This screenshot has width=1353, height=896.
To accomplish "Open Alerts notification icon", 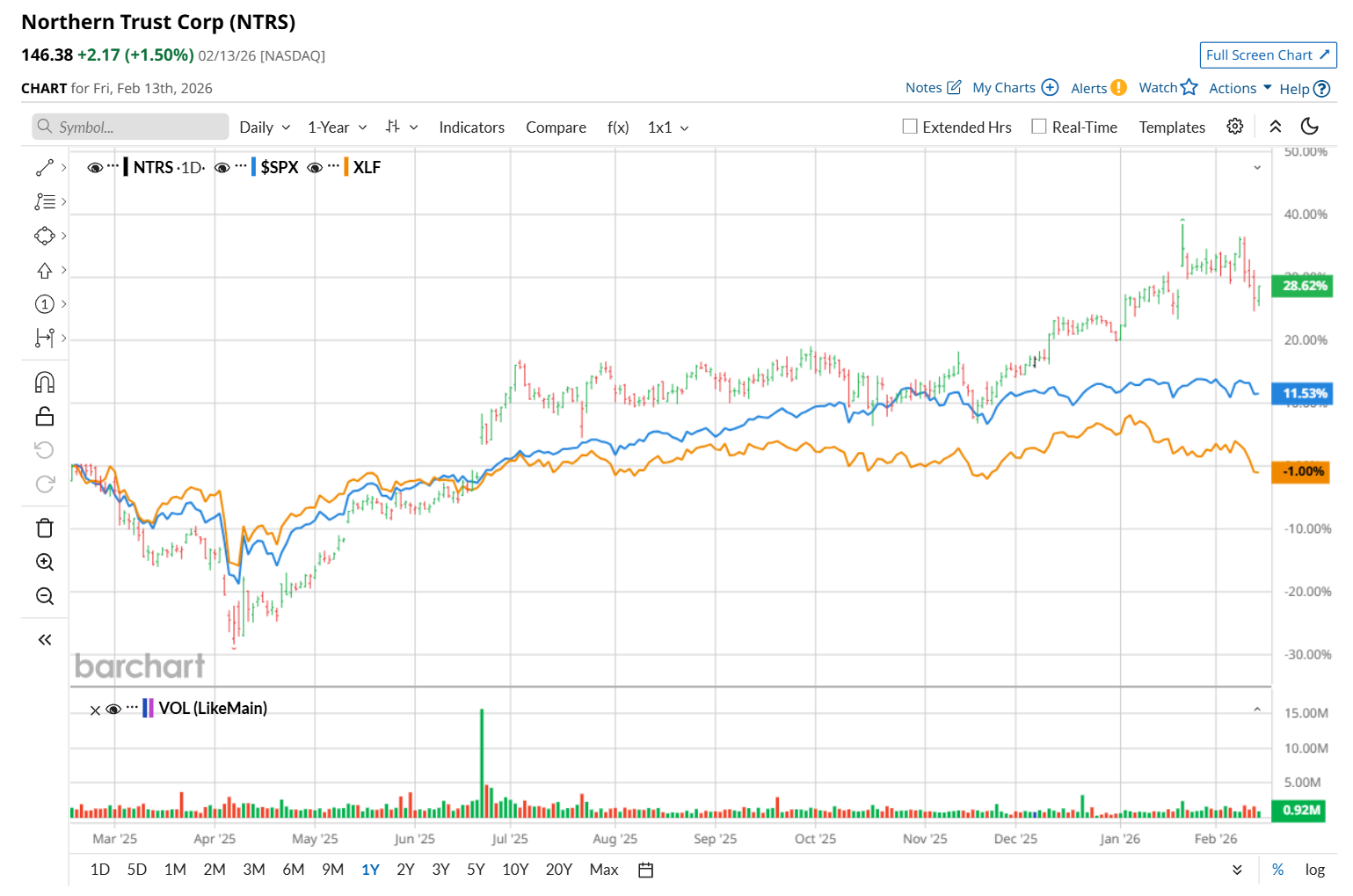I will pos(1118,87).
